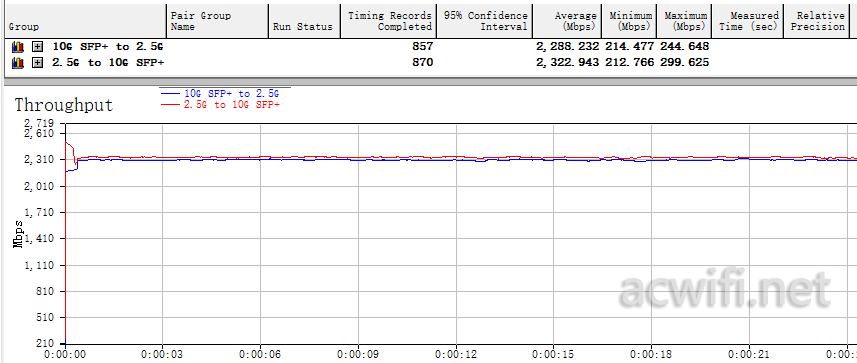Image resolution: width=857 pixels, height=363 pixels.
Task: Click average value 2,288.232
Action: click(x=568, y=46)
